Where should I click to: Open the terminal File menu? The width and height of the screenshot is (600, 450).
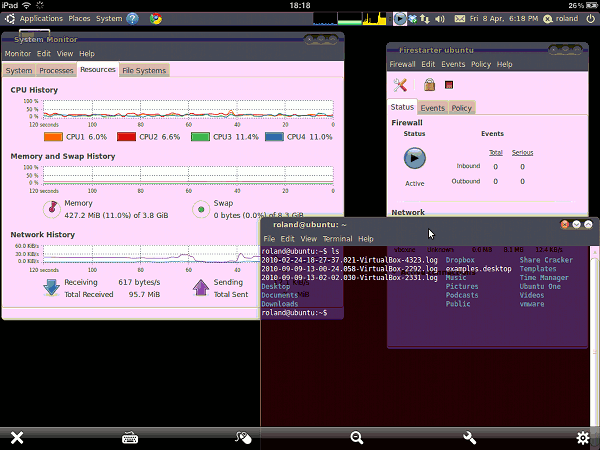[x=269, y=239]
